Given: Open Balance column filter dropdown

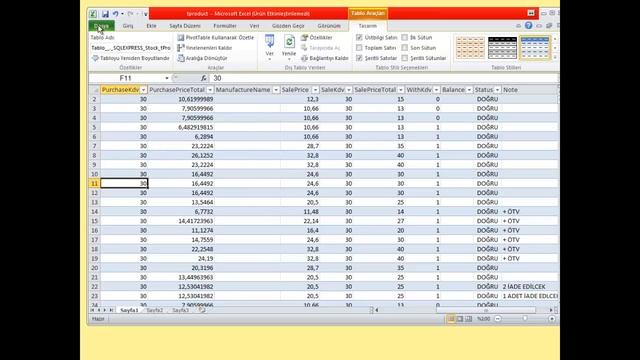Looking at the screenshot, I should (469, 90).
